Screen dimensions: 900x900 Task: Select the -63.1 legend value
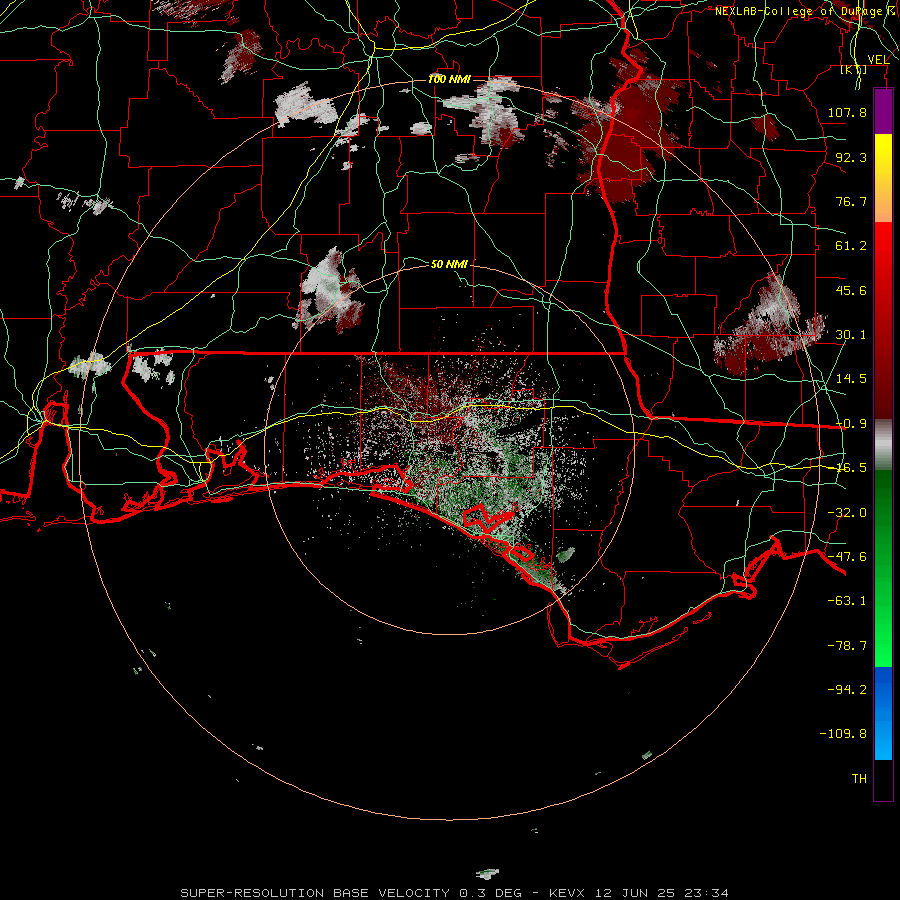coord(847,601)
